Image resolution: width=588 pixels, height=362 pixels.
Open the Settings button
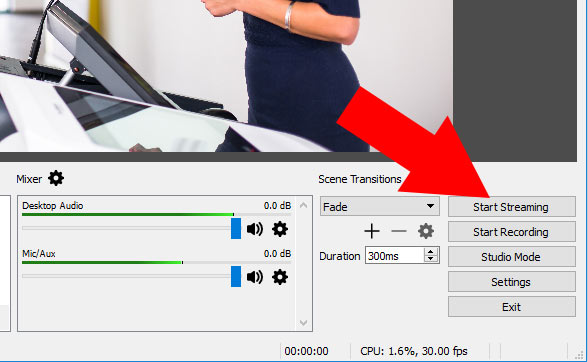click(x=512, y=282)
